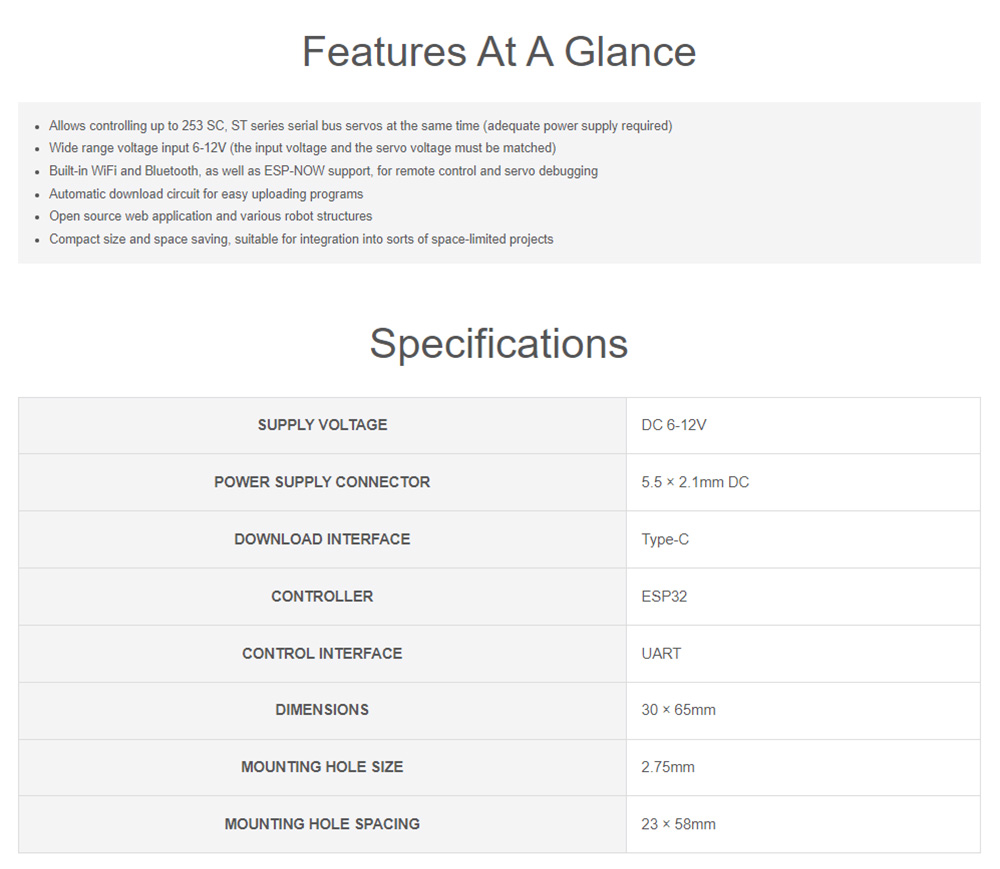Click the "Specifications" heading
This screenshot has height=869, width=1000.
point(499,343)
